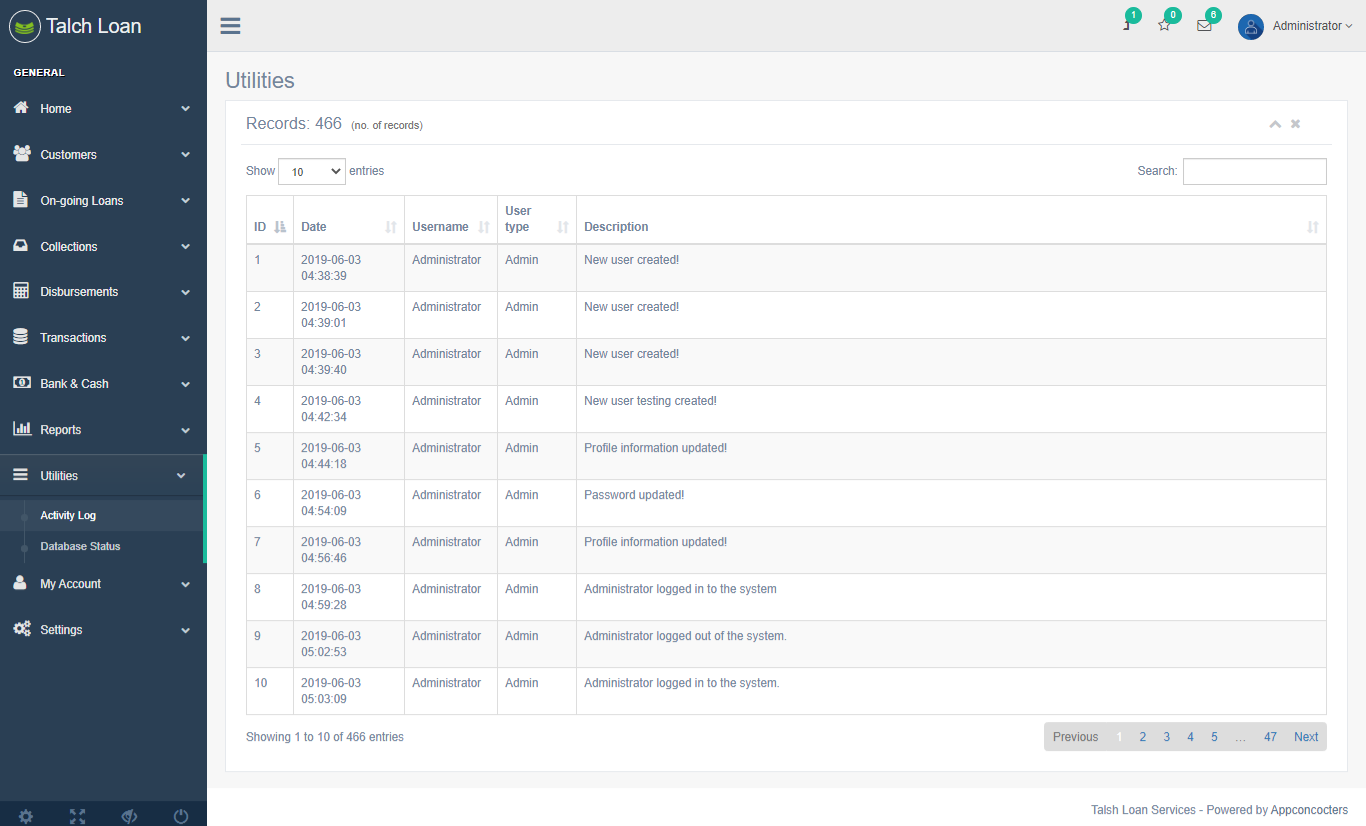This screenshot has width=1366, height=826.
Task: Collapse the Records panel with chevron
Action: coord(1275,124)
